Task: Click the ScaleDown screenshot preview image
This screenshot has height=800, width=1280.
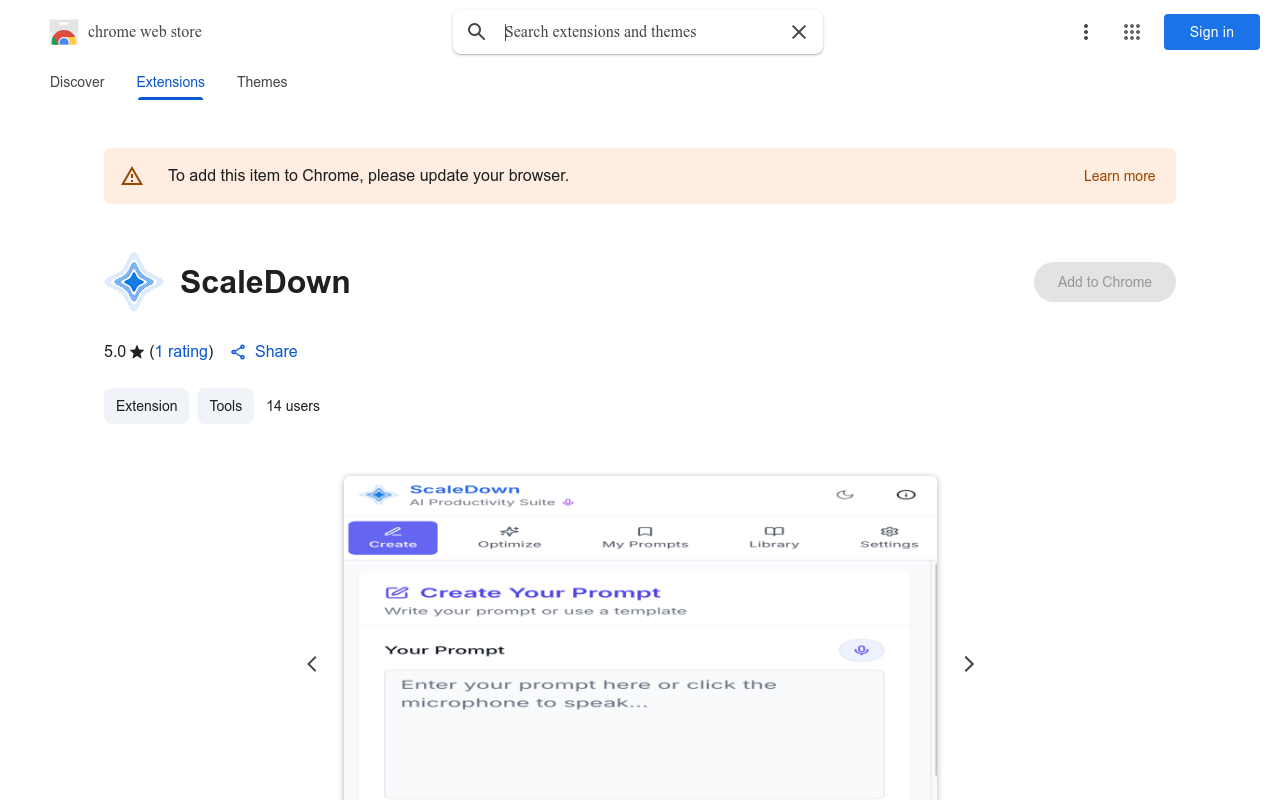Action: 640,637
